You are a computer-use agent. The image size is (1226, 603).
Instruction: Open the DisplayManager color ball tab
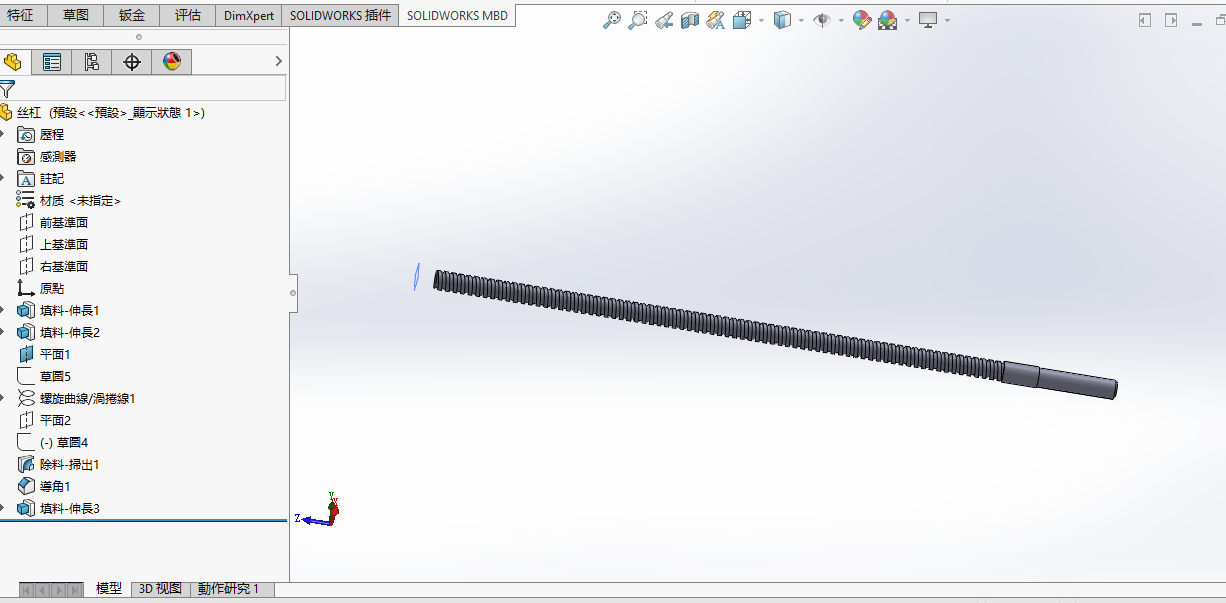pyautogui.click(x=171, y=62)
